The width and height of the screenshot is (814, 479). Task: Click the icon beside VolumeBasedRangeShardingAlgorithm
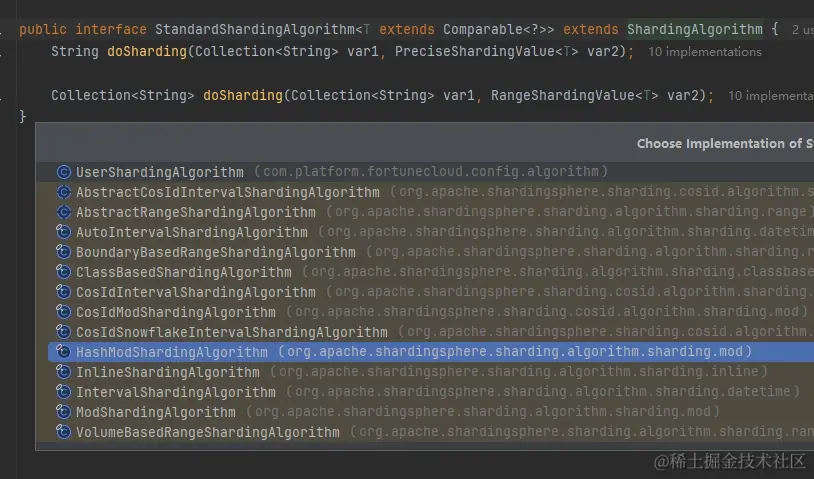pyautogui.click(x=63, y=432)
